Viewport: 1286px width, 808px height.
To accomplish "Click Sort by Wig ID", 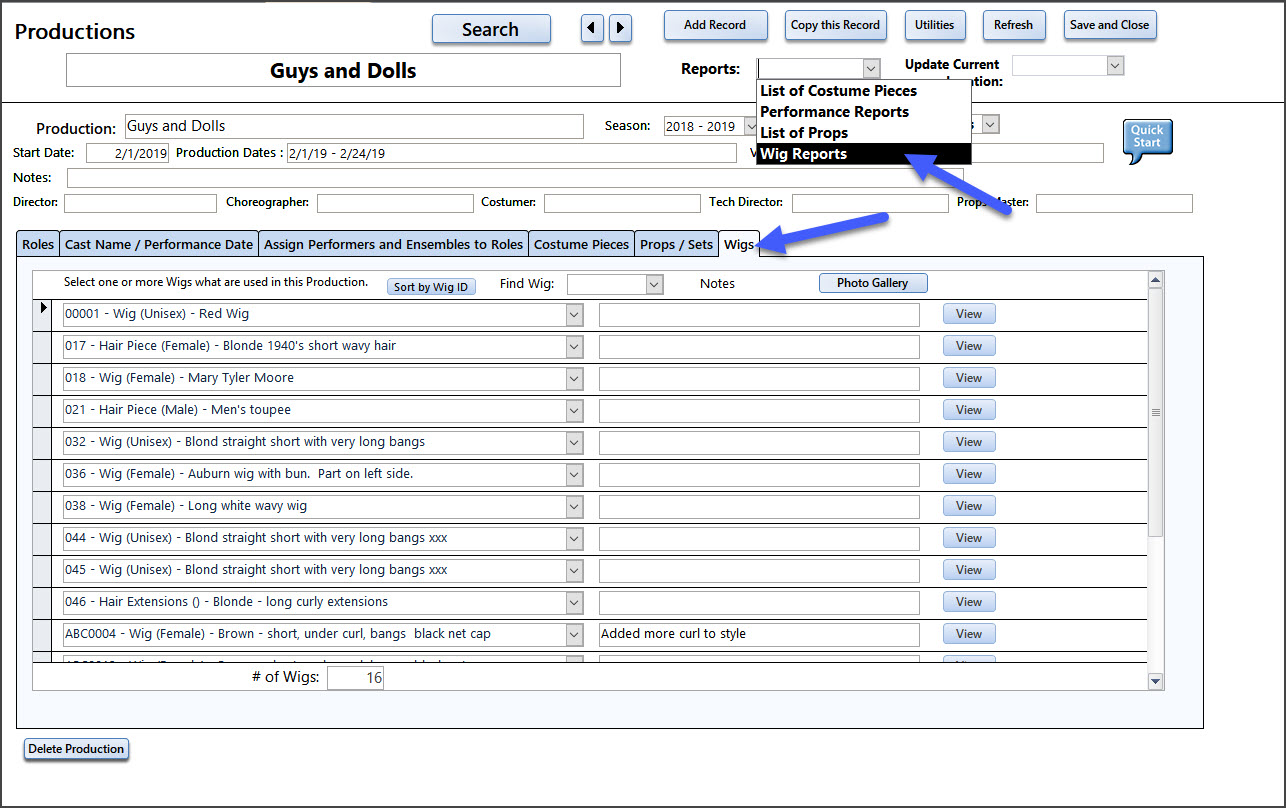I will [431, 287].
